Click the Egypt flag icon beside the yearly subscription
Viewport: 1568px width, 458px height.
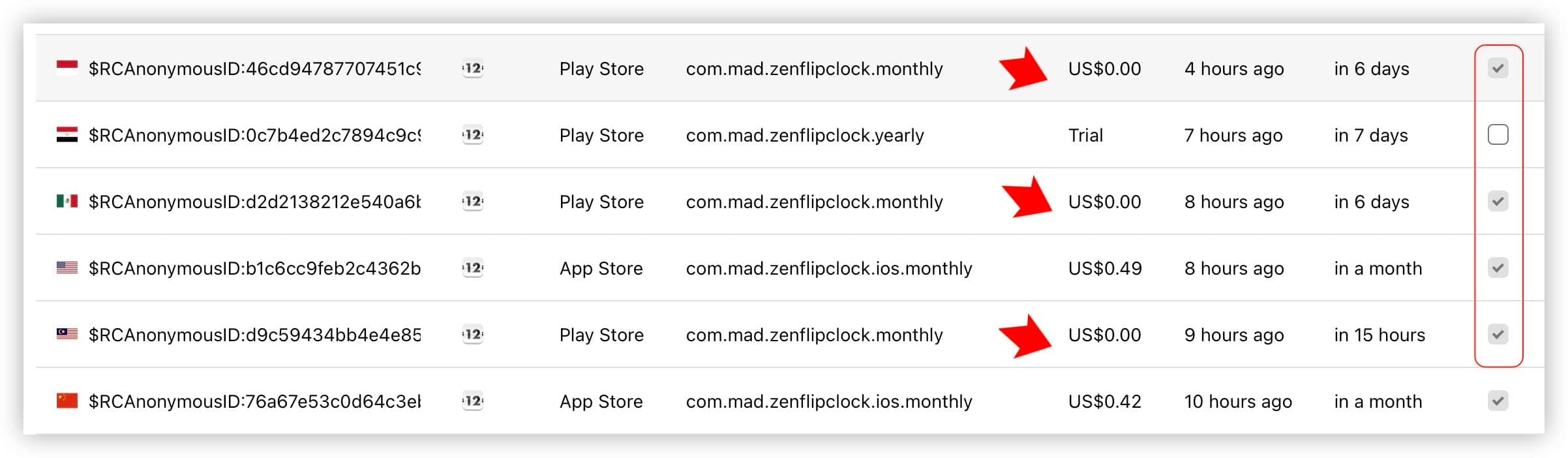(x=67, y=134)
